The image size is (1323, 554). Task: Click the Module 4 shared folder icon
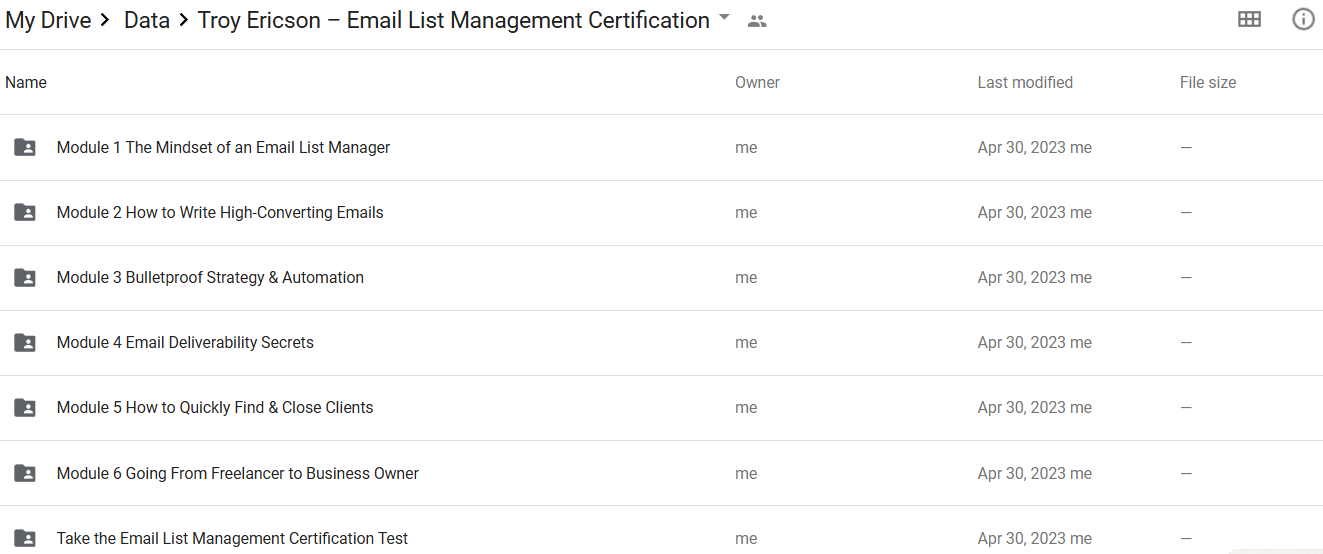(25, 342)
